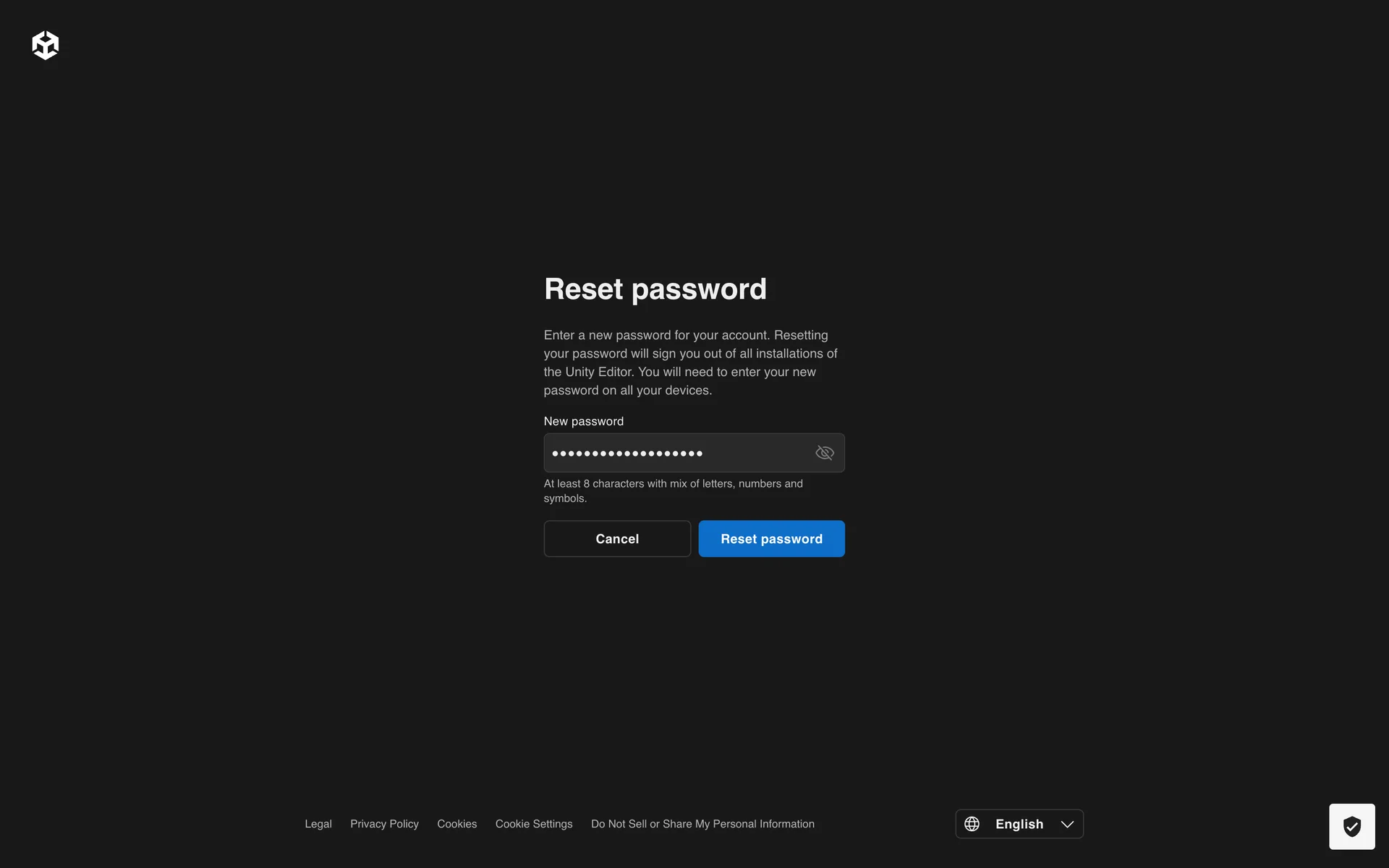
Task: Click the Unity cube logo
Action: pyautogui.click(x=45, y=45)
